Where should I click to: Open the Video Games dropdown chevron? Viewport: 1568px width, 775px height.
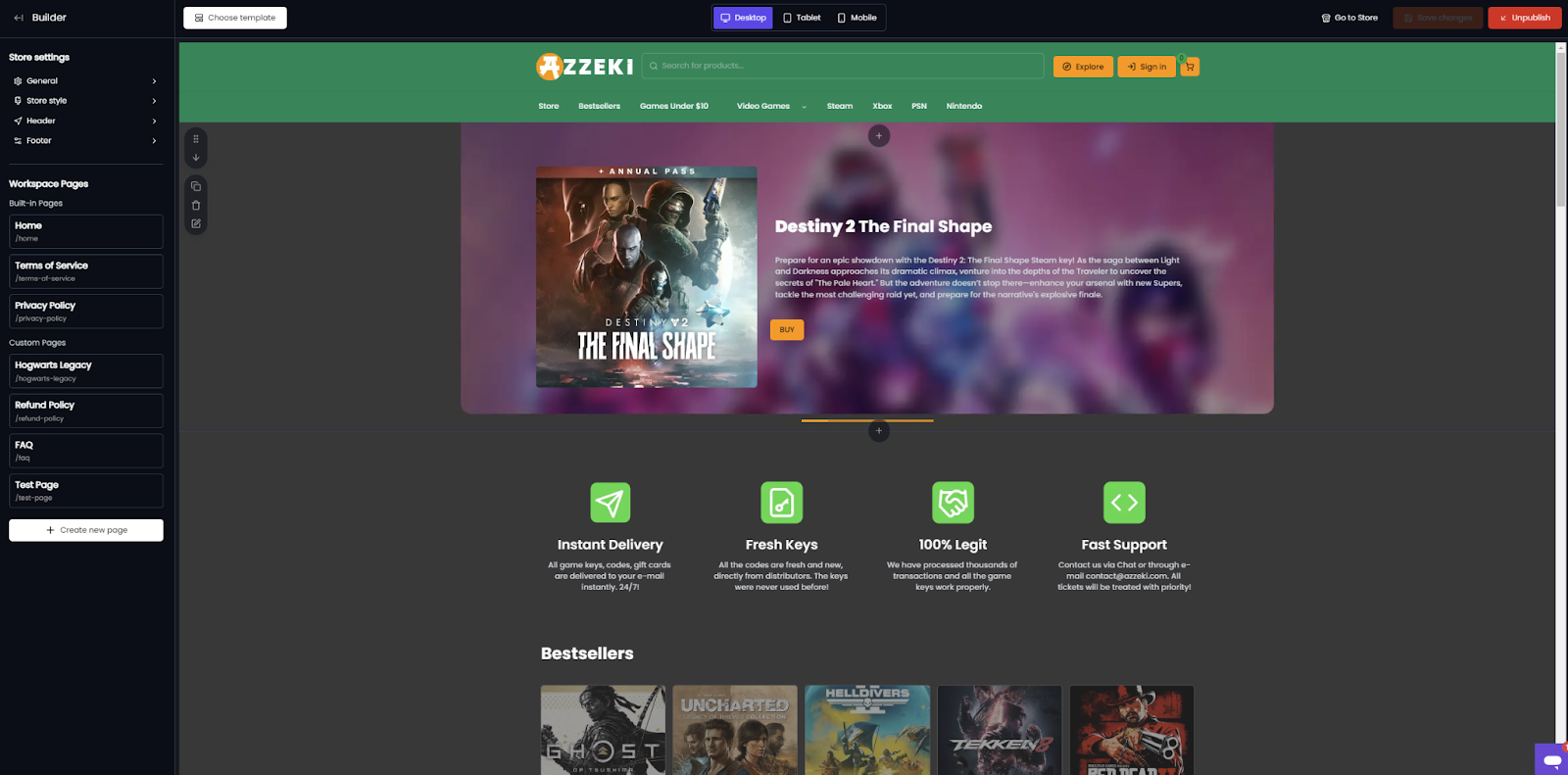805,107
